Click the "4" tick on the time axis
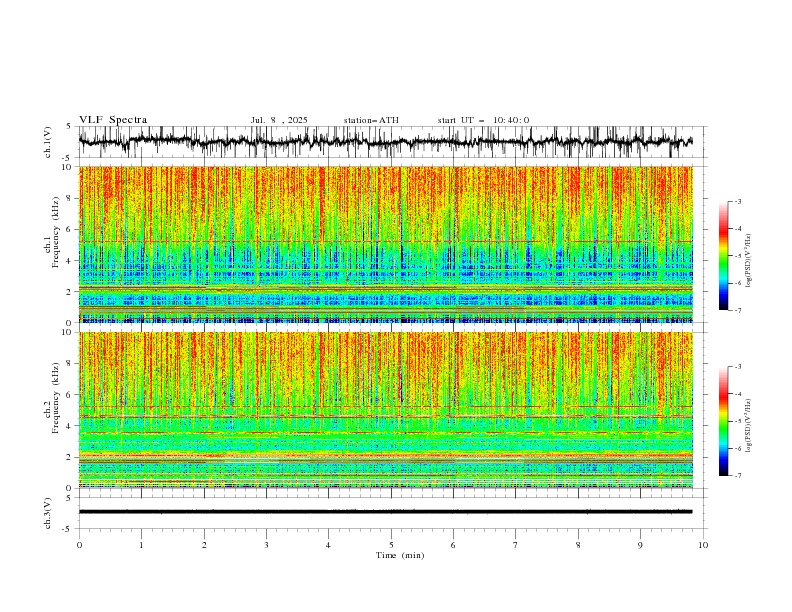The image size is (792, 612). pos(328,545)
